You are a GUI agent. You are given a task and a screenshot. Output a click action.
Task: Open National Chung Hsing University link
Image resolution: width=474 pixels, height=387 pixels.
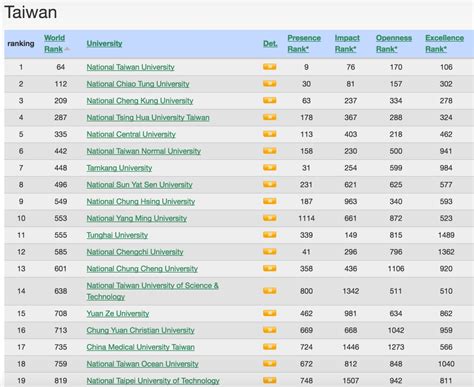pyautogui.click(x=141, y=201)
